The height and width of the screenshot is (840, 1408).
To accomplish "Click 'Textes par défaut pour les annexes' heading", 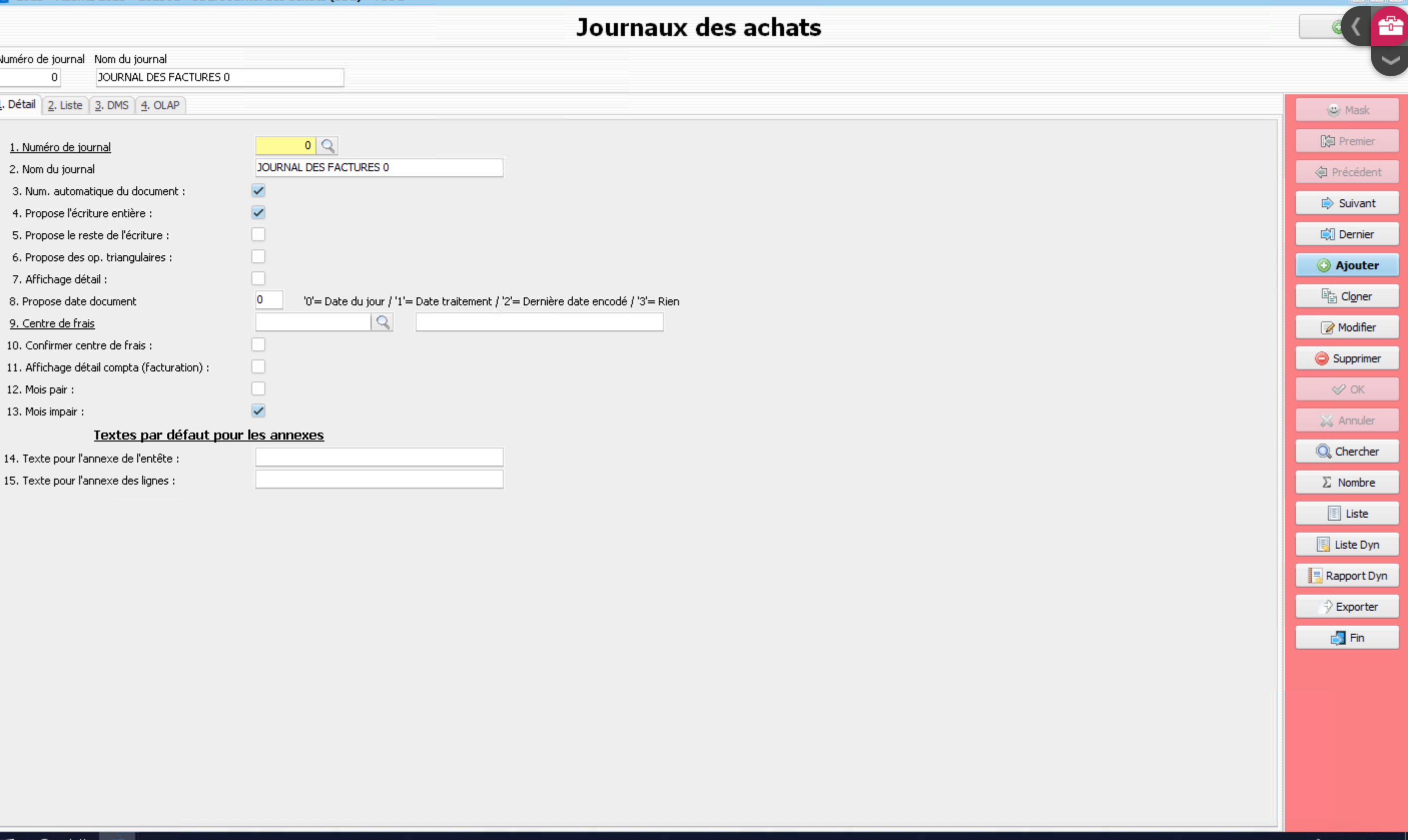I will tap(208, 435).
